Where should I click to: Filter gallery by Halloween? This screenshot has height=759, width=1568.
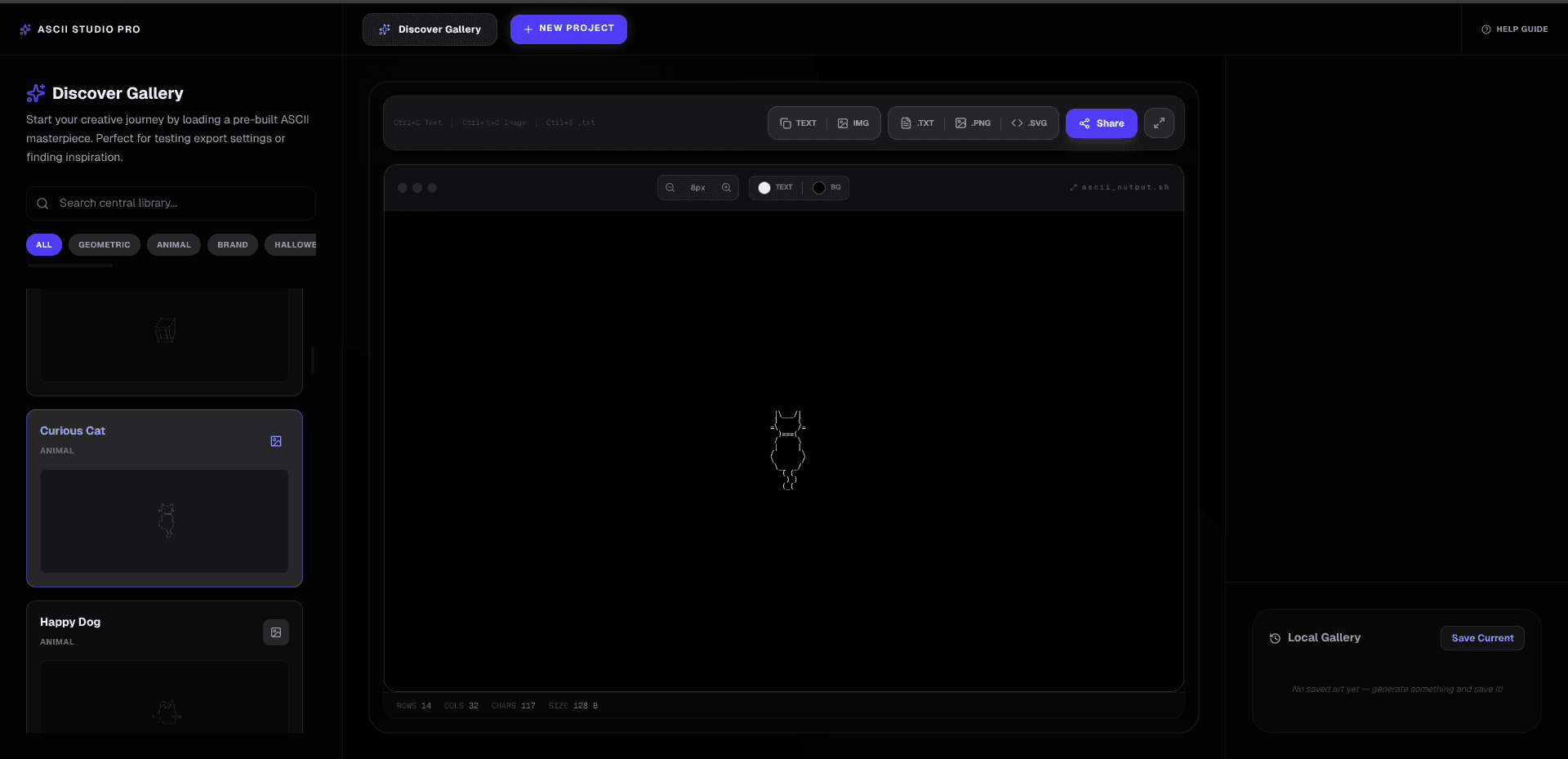tap(291, 245)
